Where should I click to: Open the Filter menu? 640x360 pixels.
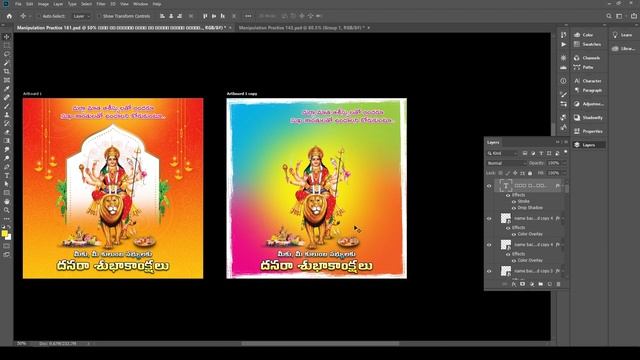[101, 4]
